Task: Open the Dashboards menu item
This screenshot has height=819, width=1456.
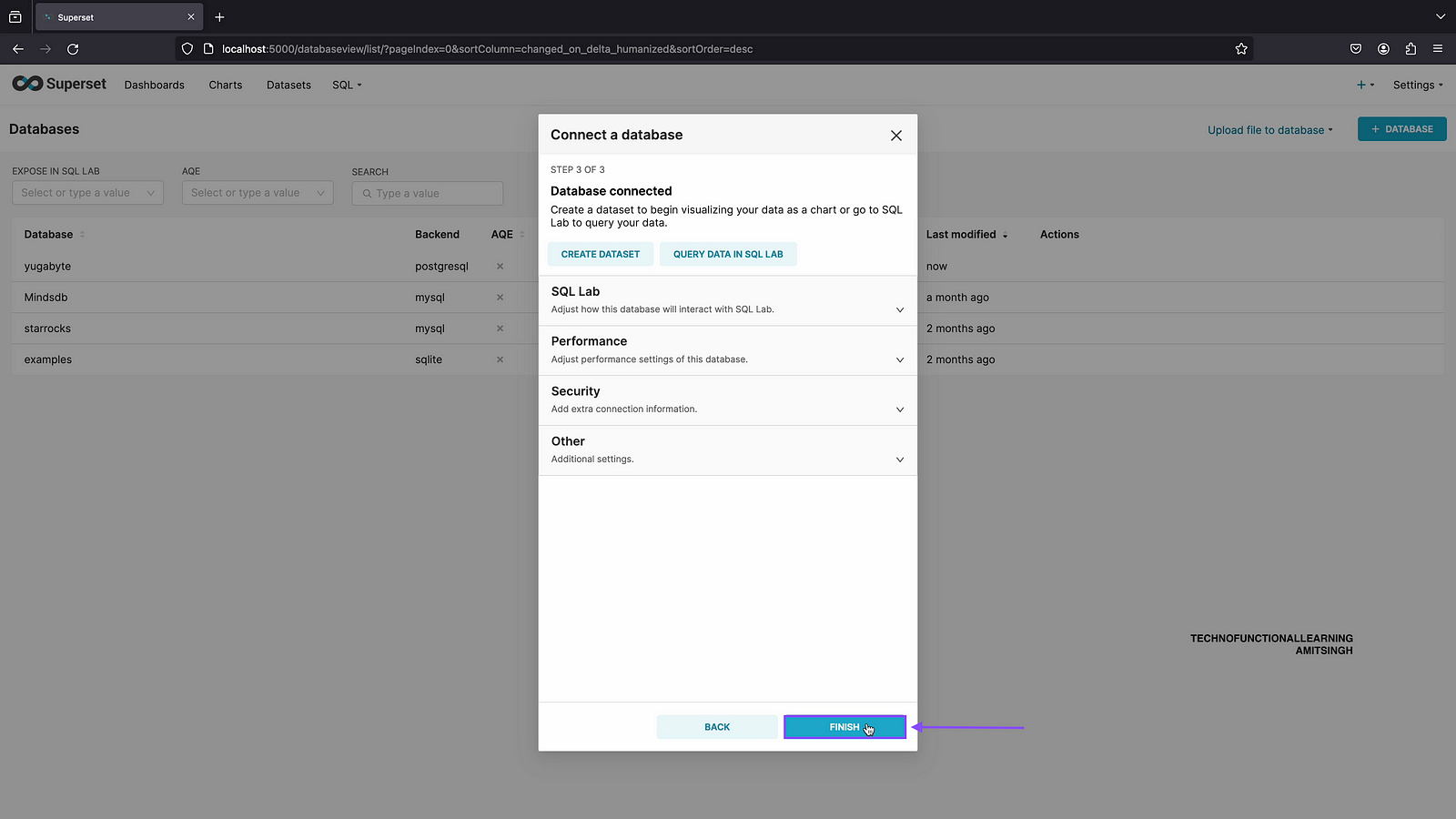Action: pos(154,85)
